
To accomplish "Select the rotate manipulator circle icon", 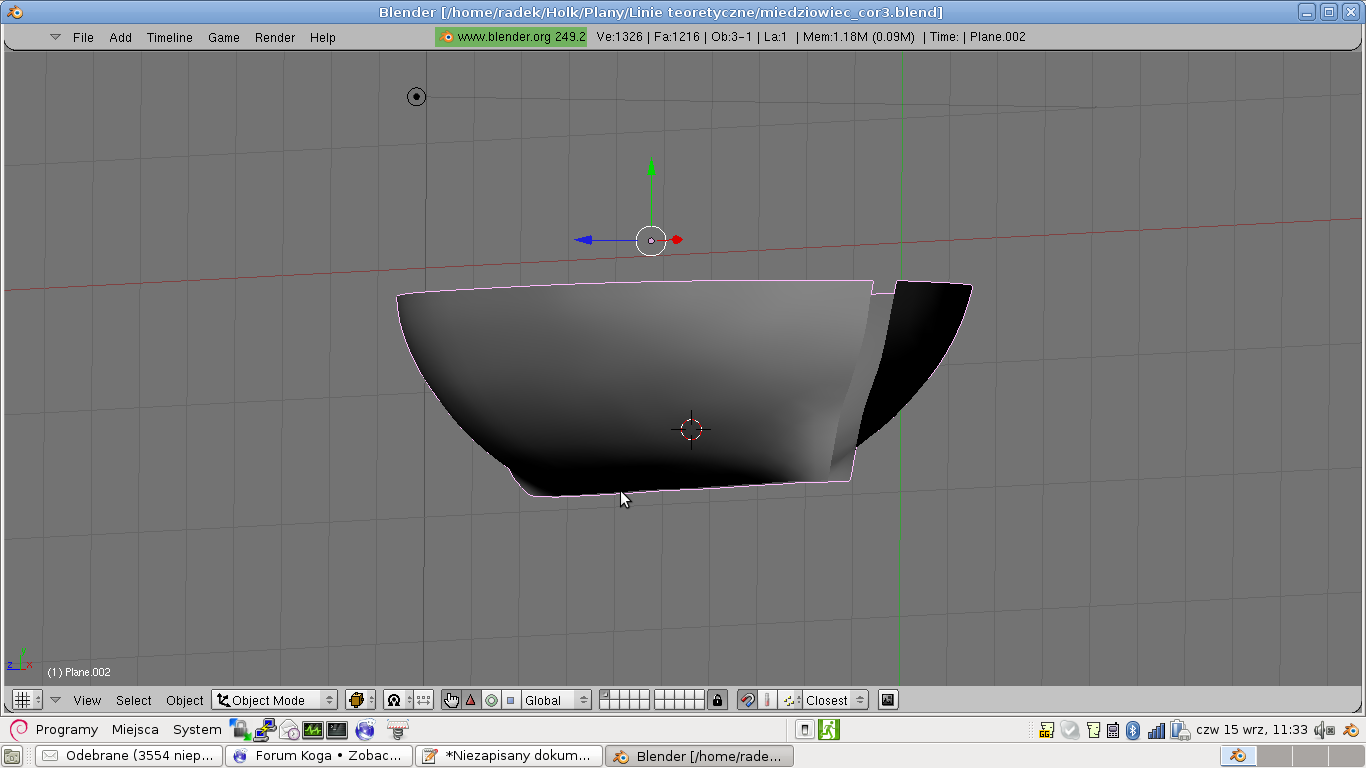I will coord(491,700).
